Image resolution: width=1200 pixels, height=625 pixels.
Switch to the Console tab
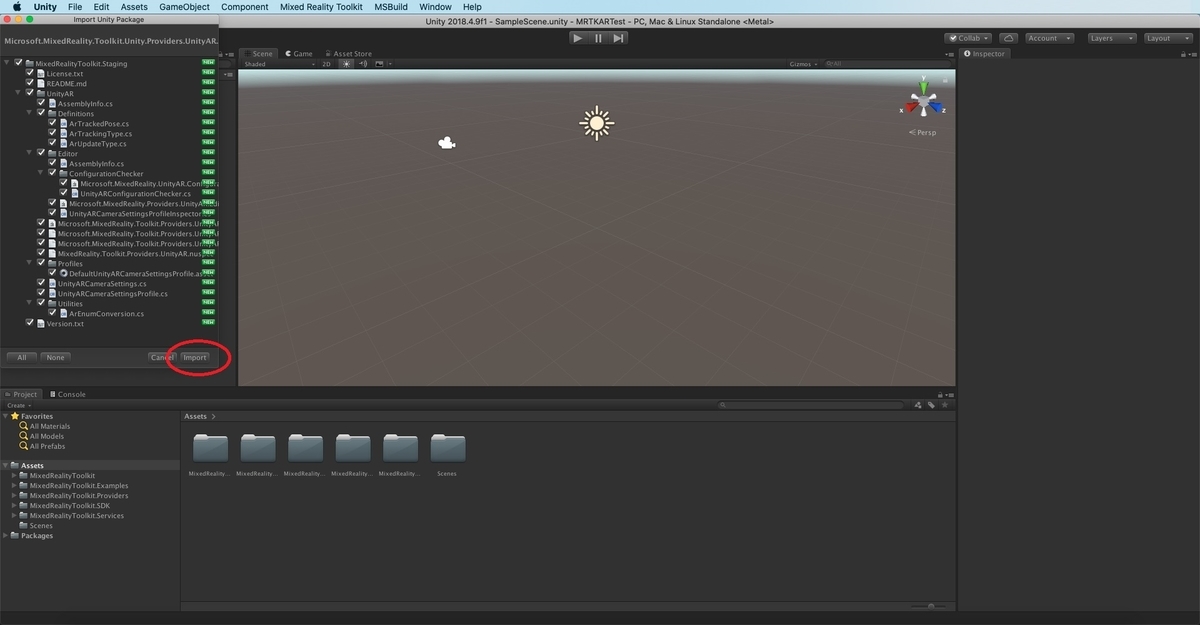point(67,394)
